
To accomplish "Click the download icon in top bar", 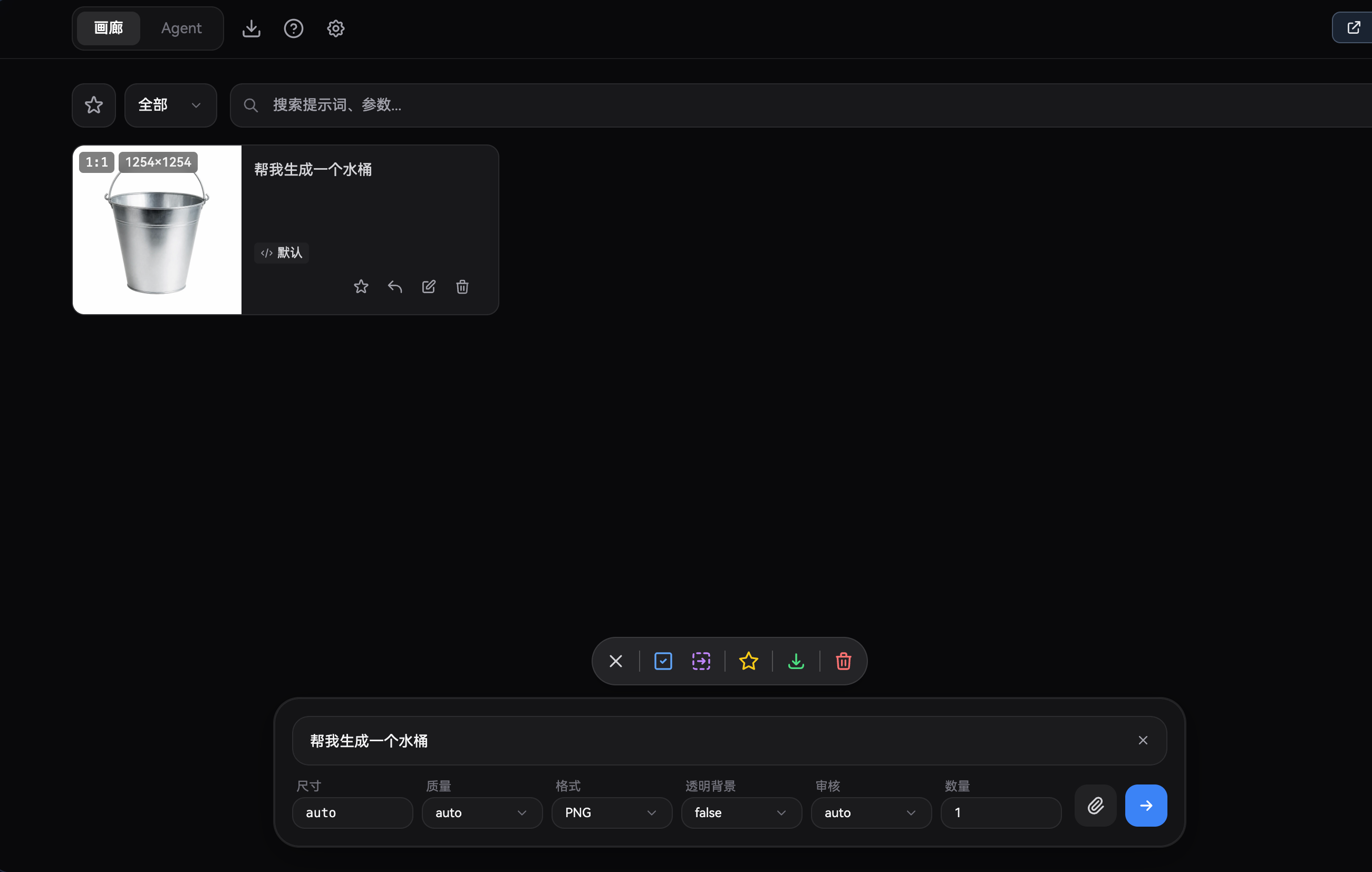I will (x=252, y=28).
